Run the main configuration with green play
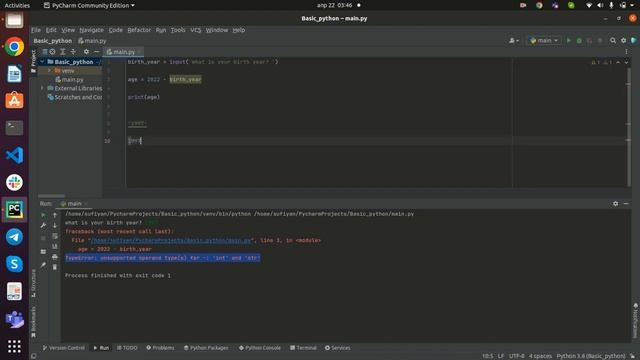 coord(569,40)
